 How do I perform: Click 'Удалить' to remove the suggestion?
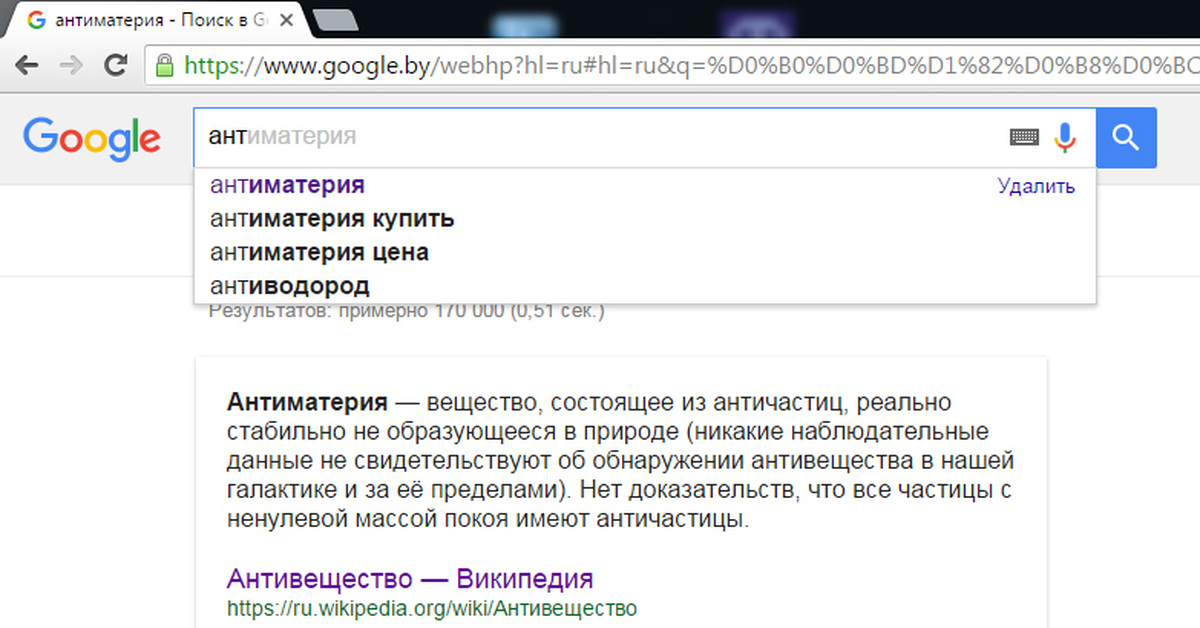tap(1036, 187)
